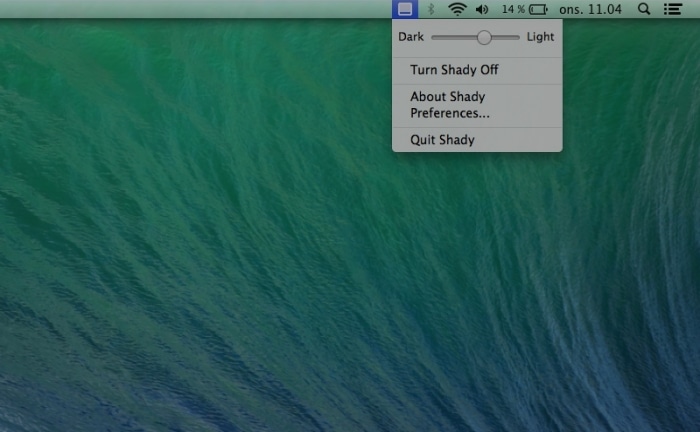Screen dimensions: 700x432
Task: Open Notification Center list icon
Action: pos(673,9)
